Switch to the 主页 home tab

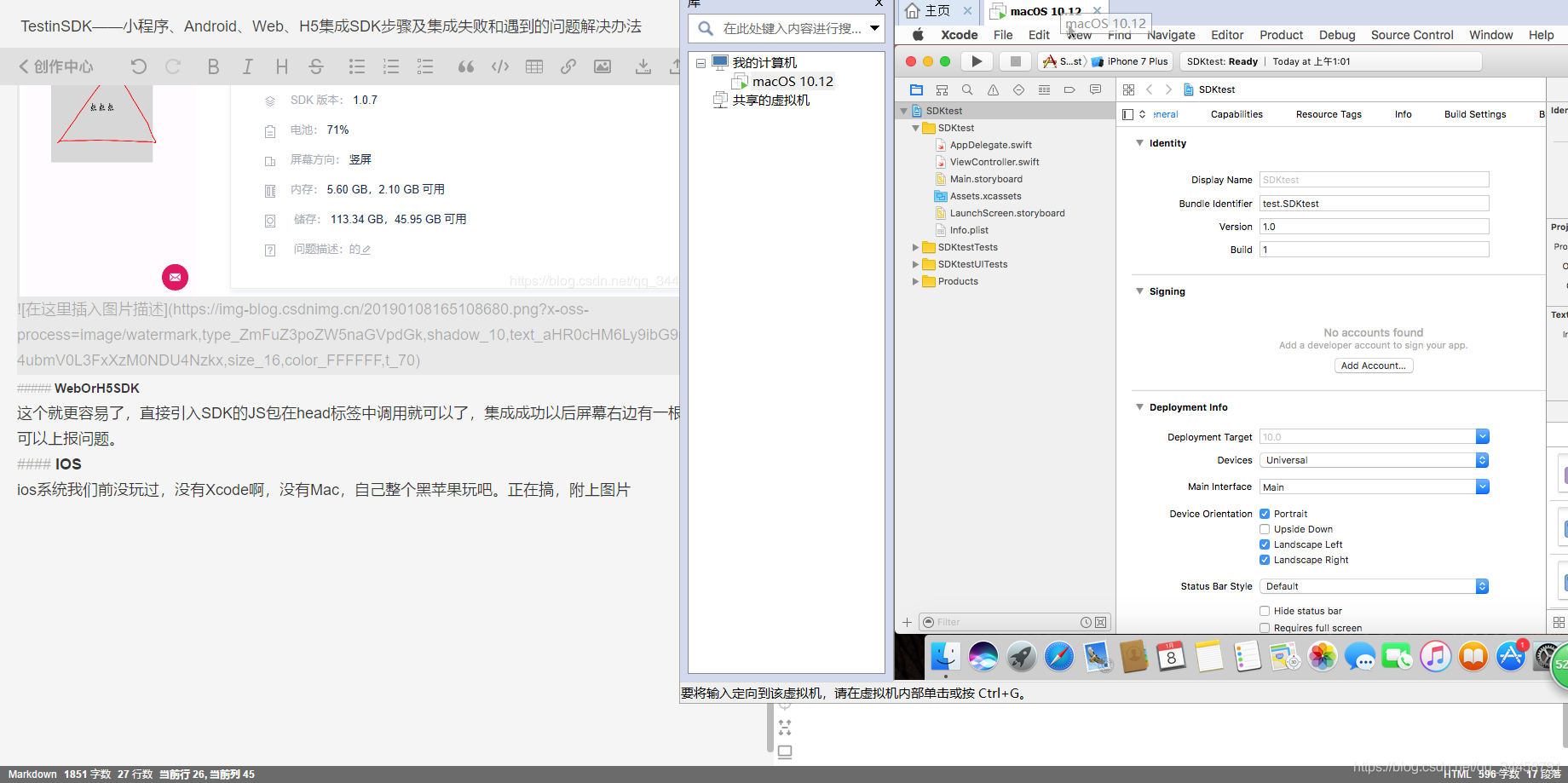click(x=937, y=10)
